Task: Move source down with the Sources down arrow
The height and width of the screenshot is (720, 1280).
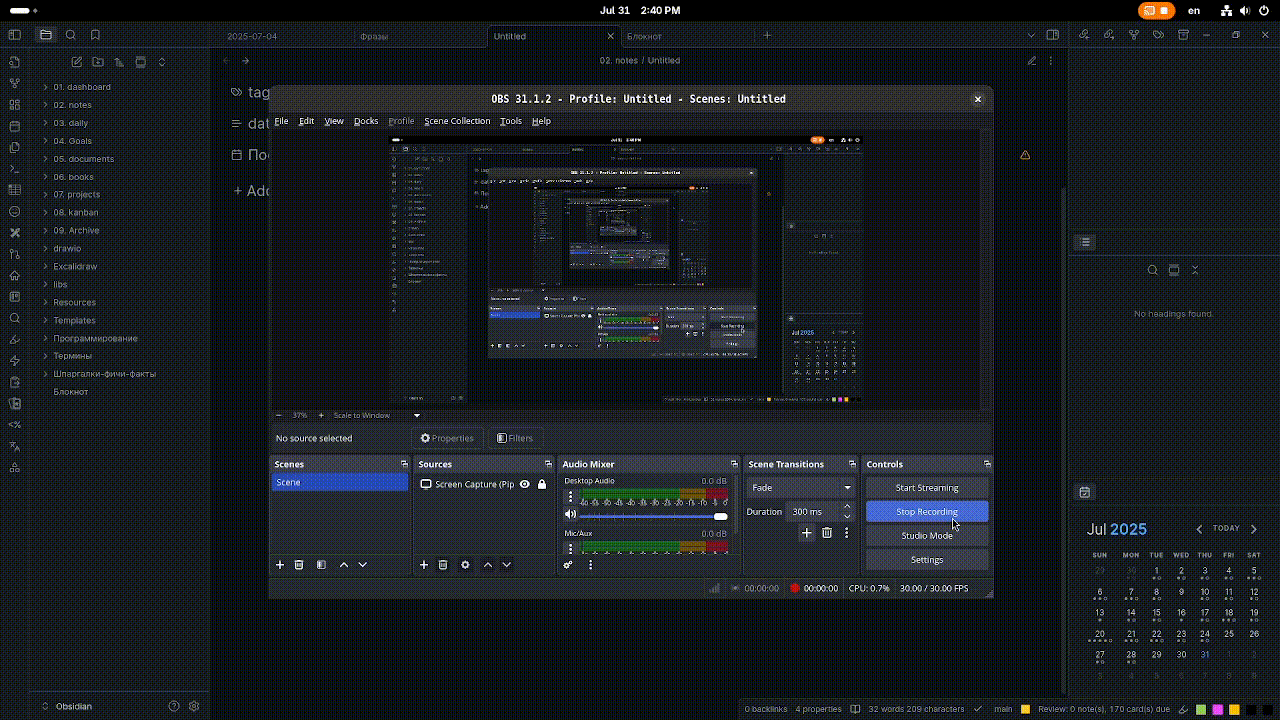Action: pos(507,565)
